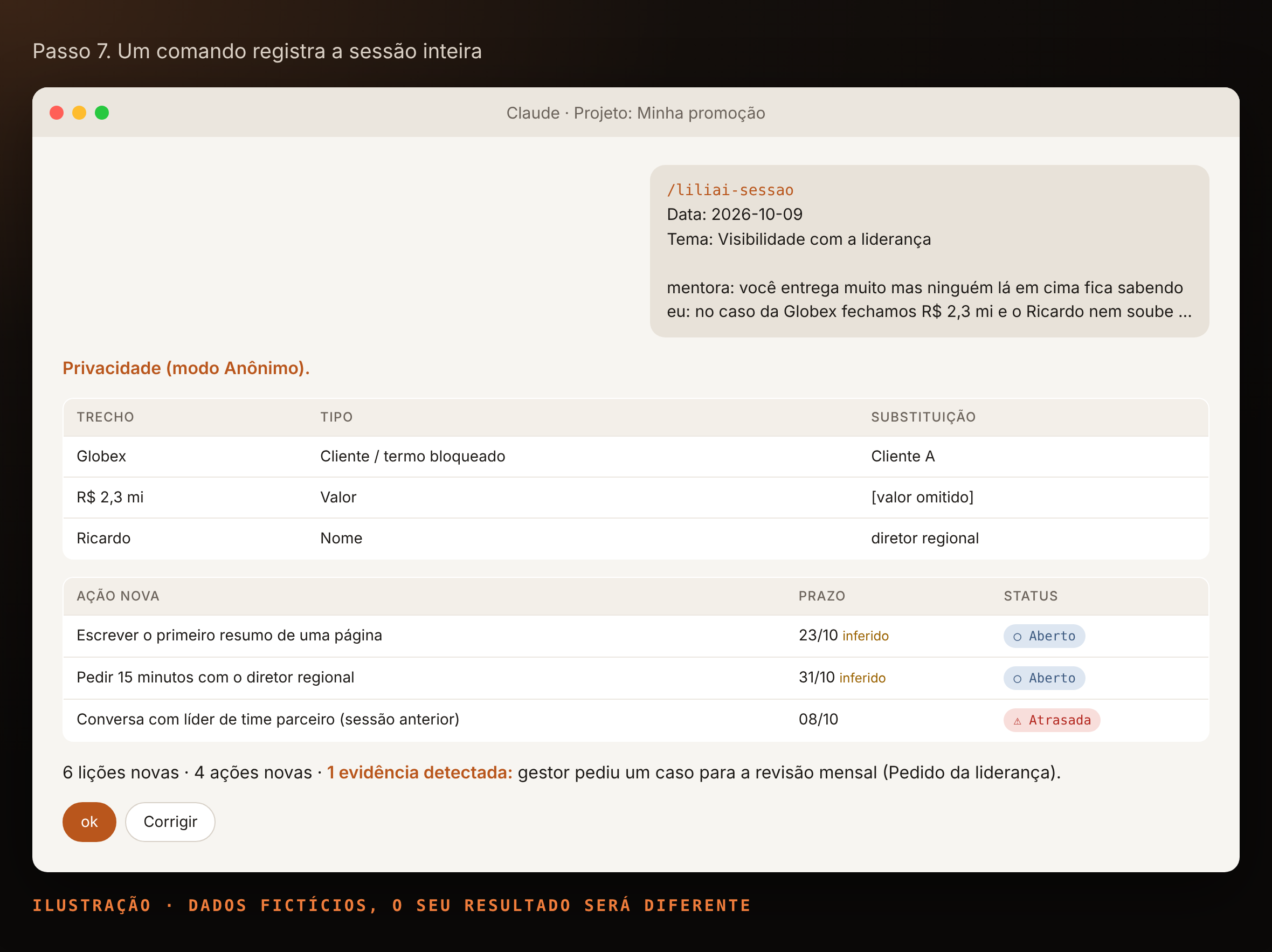Select the Aberto badge for 23/10 action
Viewport: 1272px width, 952px height.
[1043, 636]
